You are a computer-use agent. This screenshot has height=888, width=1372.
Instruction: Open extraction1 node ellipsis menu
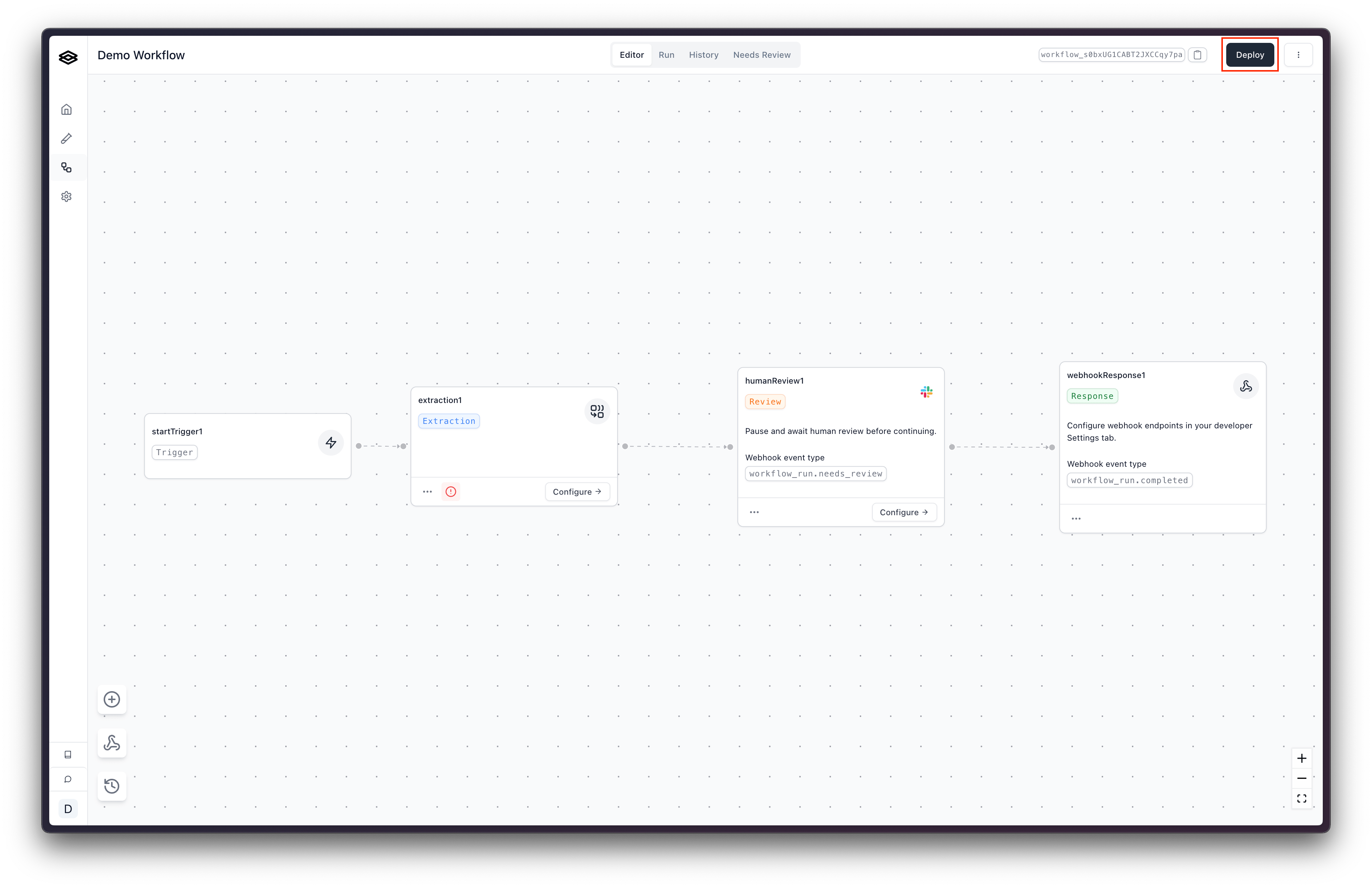click(427, 492)
